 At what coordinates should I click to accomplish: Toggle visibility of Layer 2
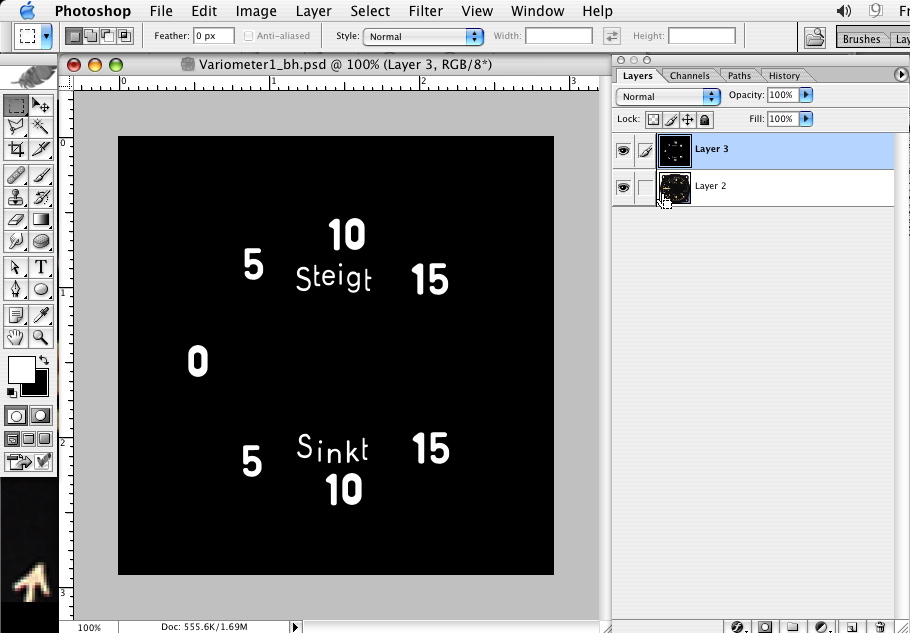click(x=623, y=187)
